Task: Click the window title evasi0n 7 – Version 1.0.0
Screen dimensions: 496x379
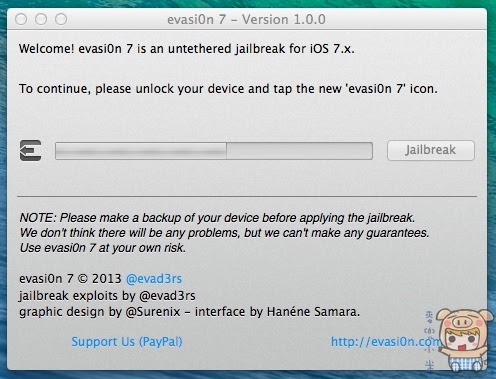Action: tap(246, 19)
